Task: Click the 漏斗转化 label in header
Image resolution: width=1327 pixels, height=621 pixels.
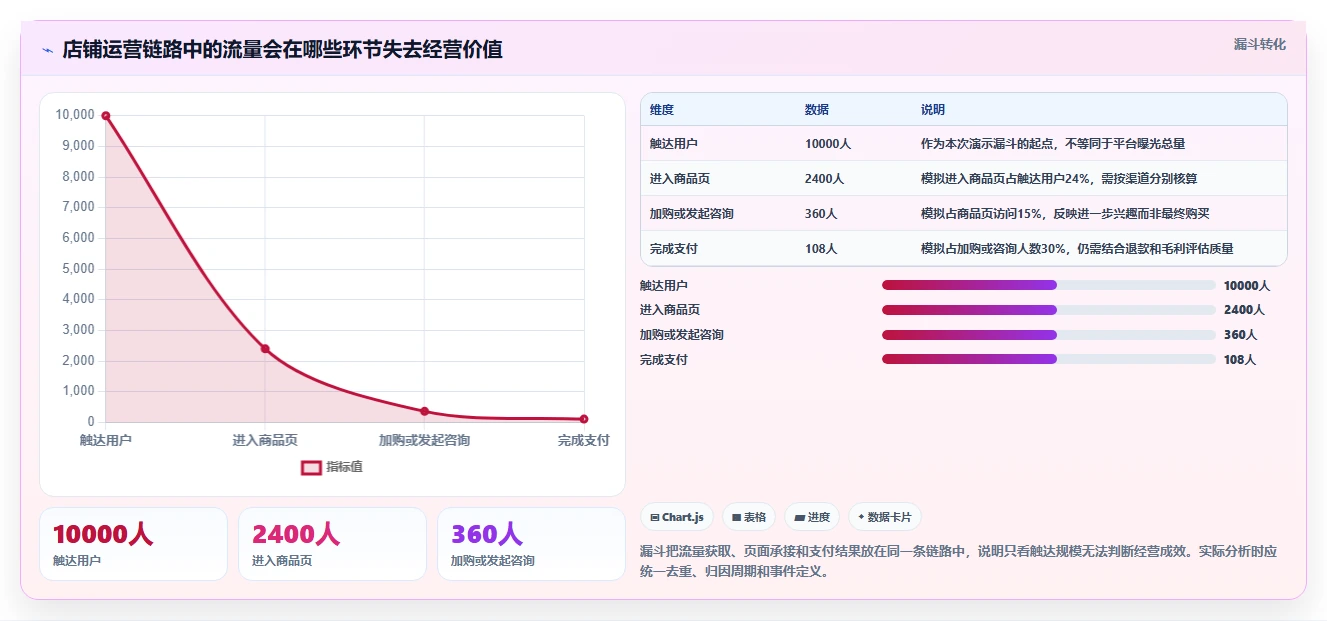Action: coord(1259,44)
